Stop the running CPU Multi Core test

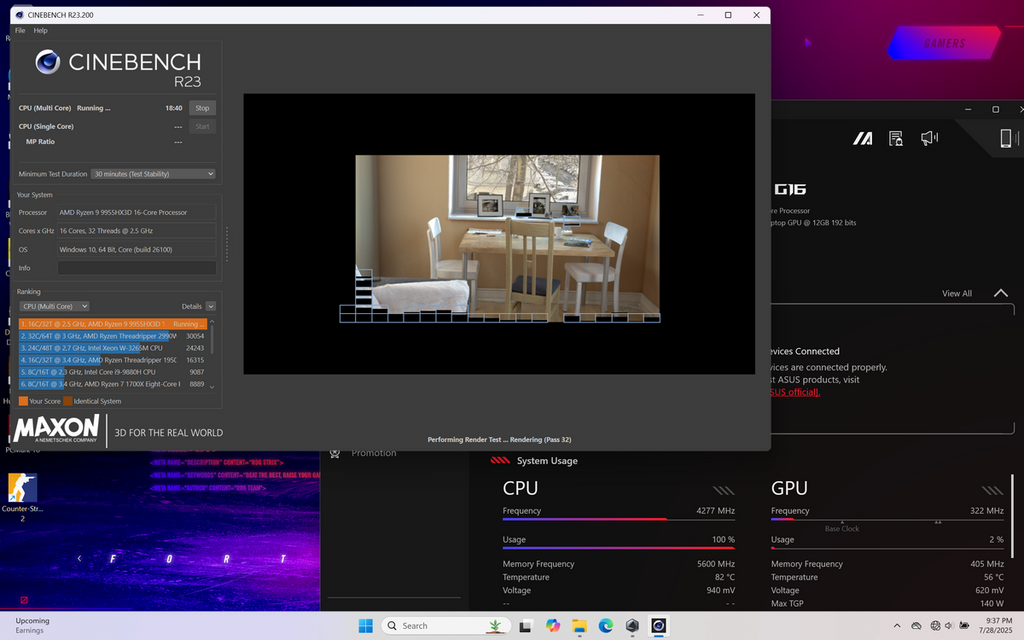(x=202, y=108)
